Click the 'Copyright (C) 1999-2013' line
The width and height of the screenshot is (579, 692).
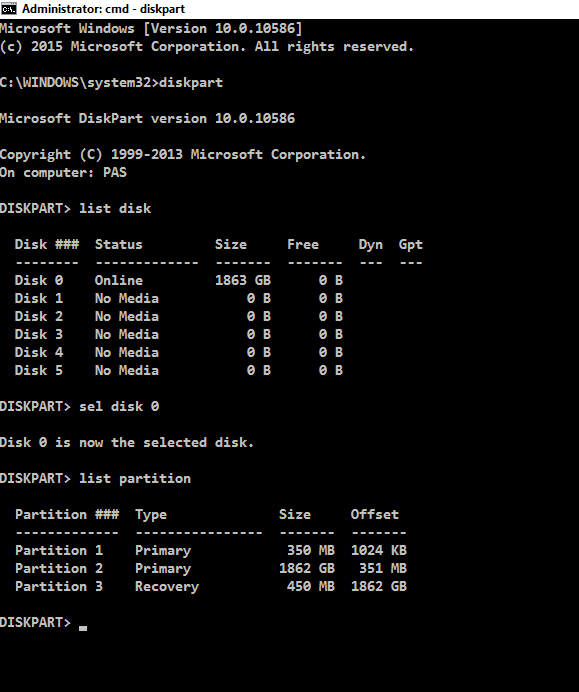click(x=183, y=155)
